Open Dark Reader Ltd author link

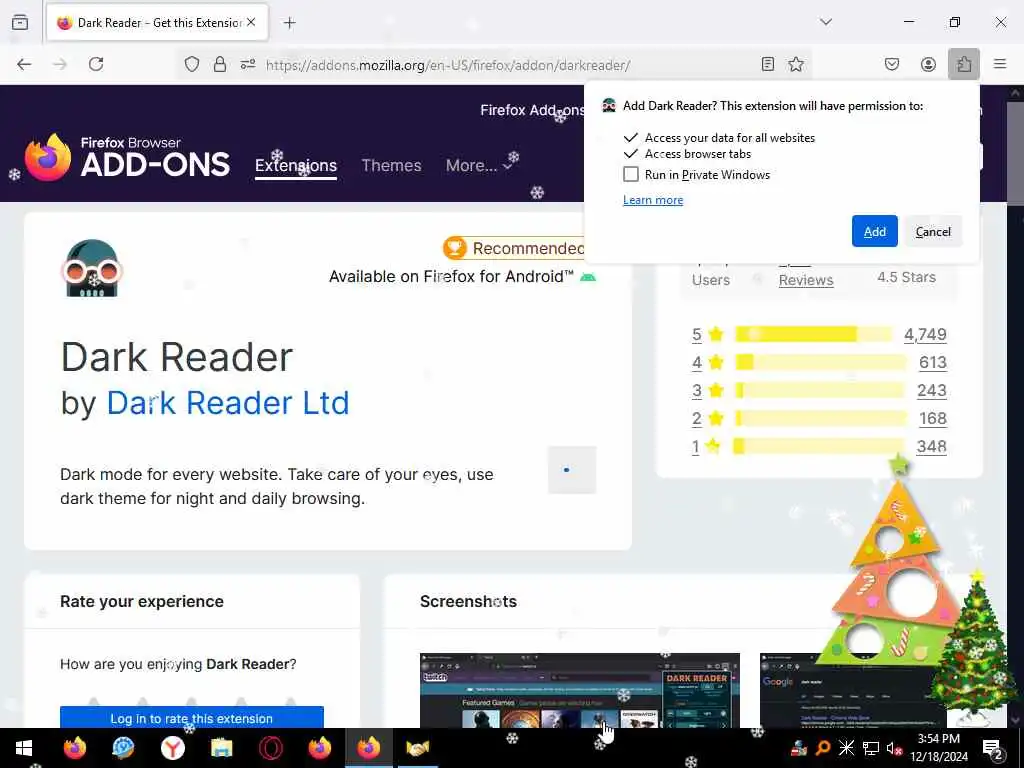228,402
